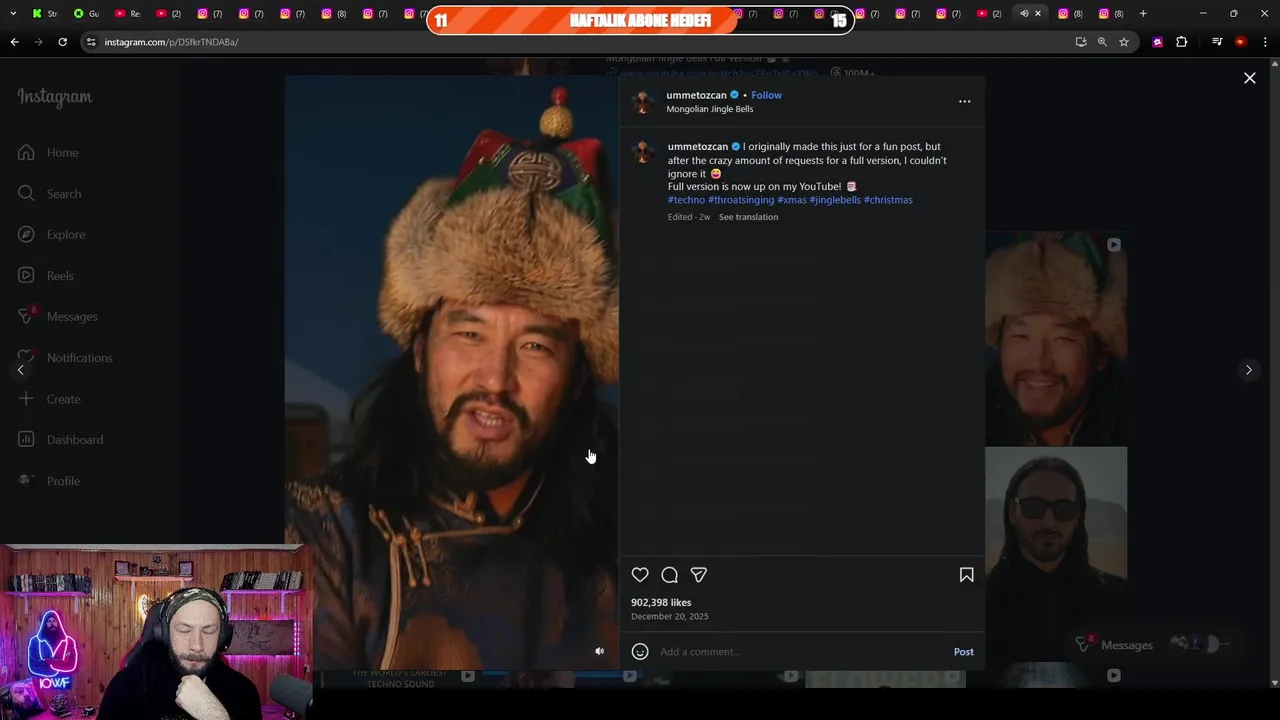Go to the previous post with the left arrow
1280x720 pixels.
(20, 370)
